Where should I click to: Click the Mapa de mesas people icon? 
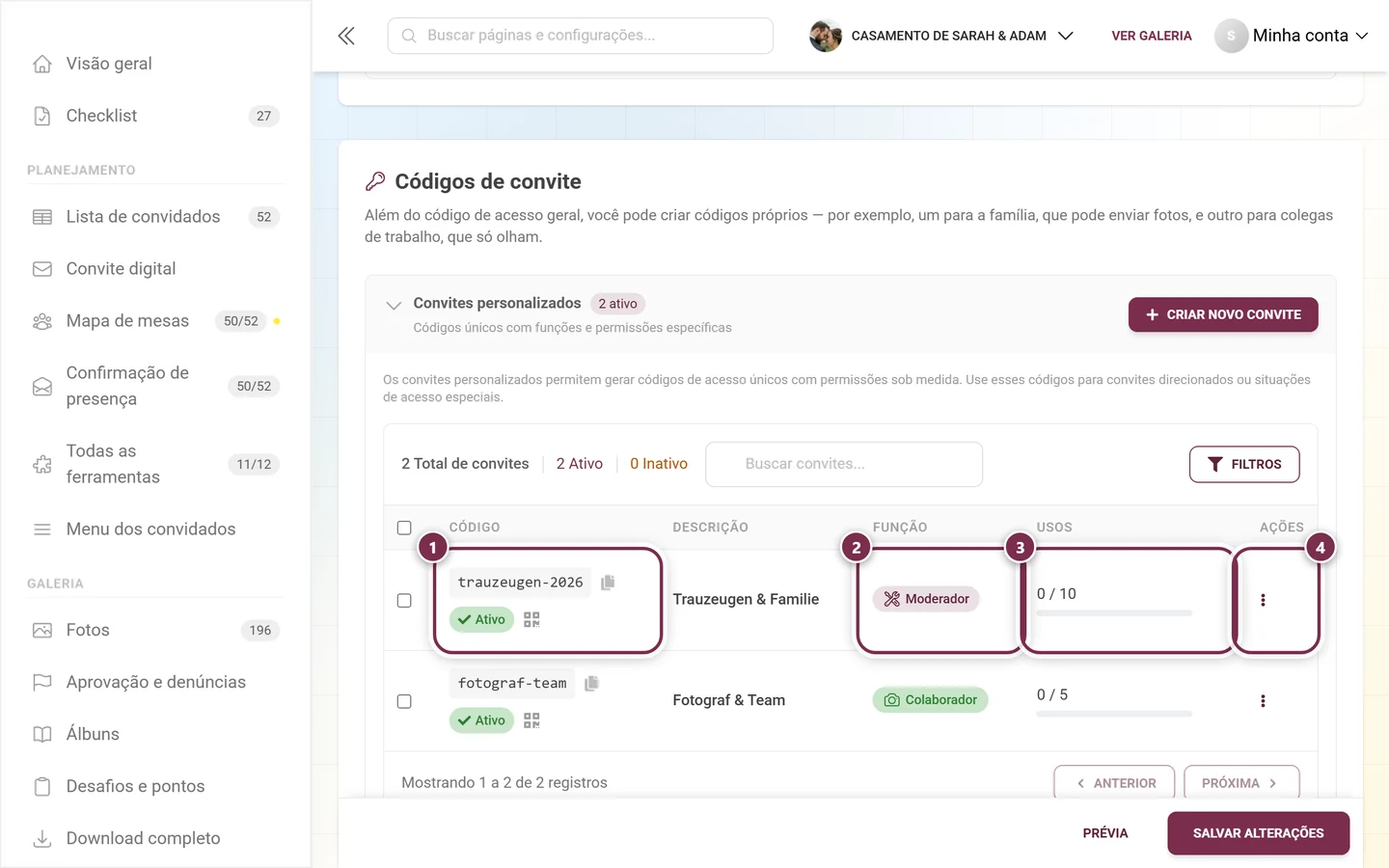click(x=42, y=321)
